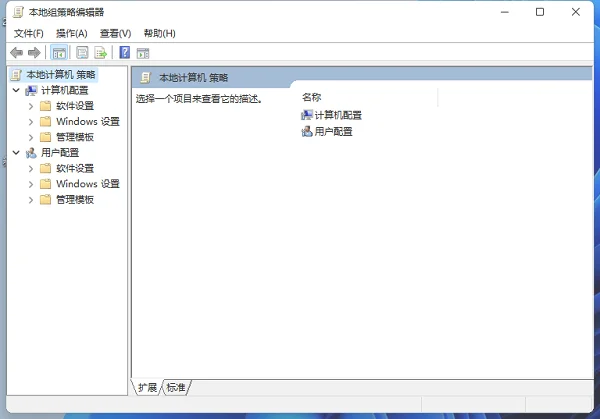Open the 文件(F) menu

coord(29,34)
